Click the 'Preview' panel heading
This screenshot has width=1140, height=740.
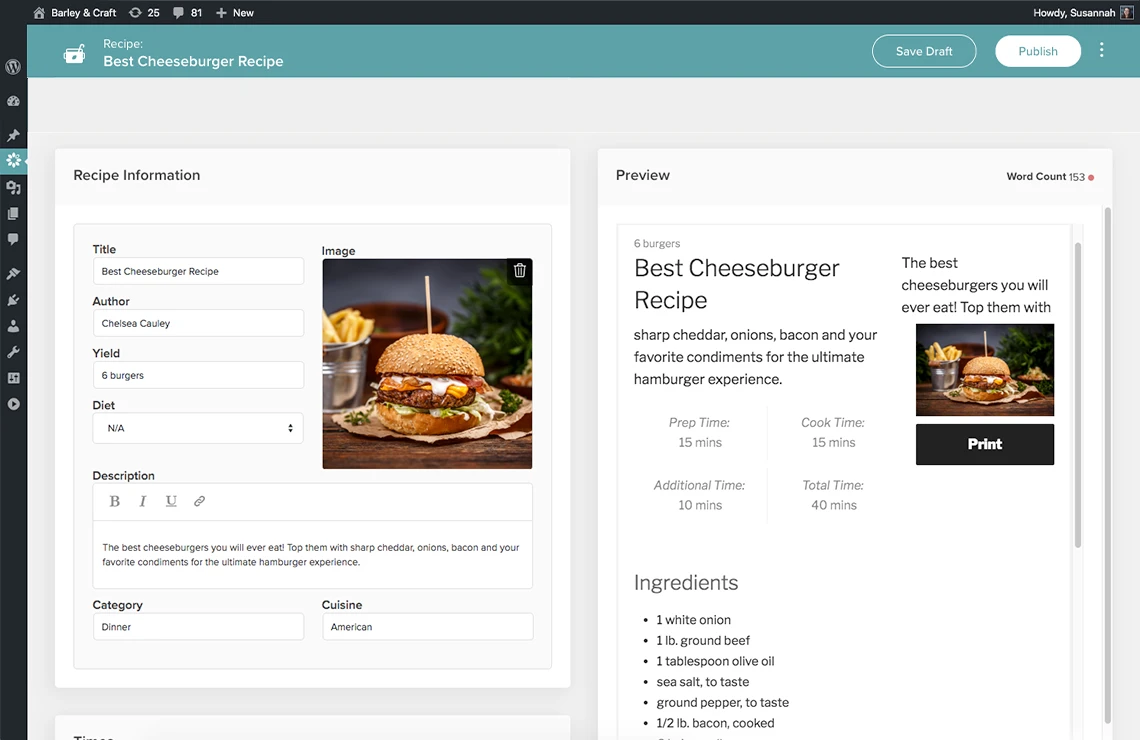click(643, 175)
